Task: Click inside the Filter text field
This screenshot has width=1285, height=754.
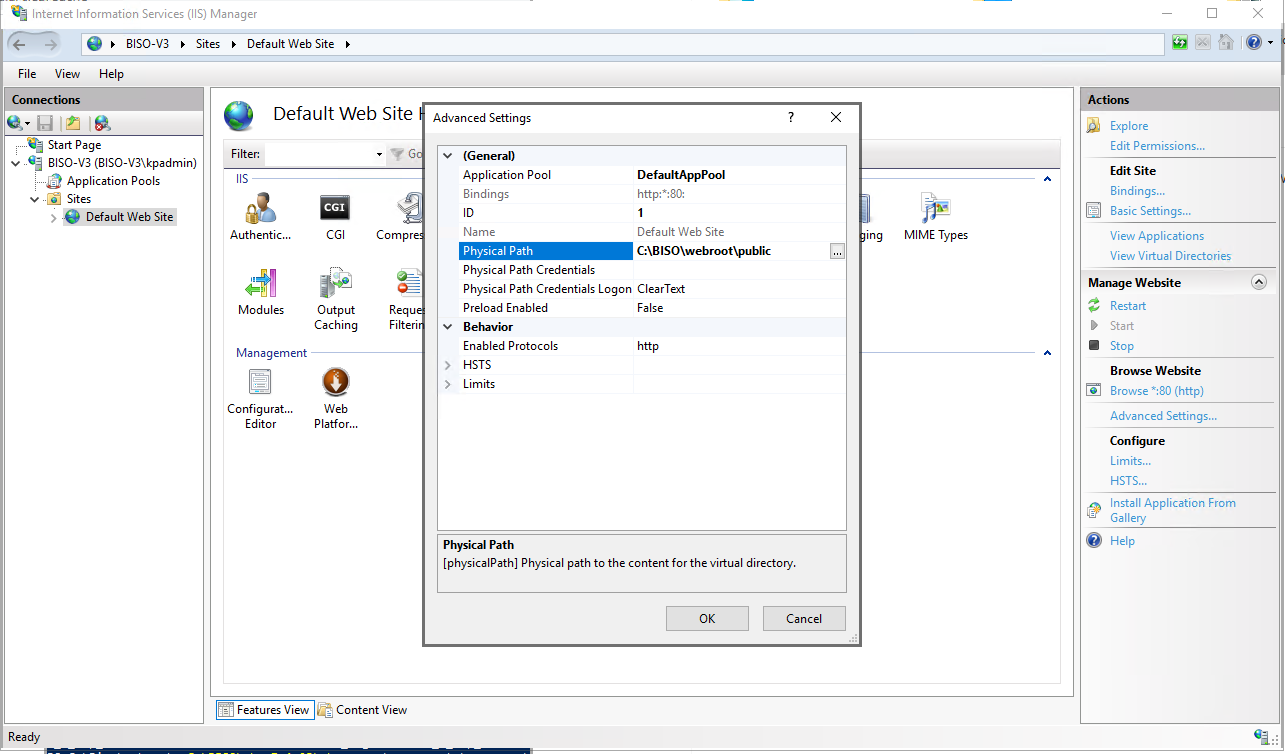Action: 319,155
